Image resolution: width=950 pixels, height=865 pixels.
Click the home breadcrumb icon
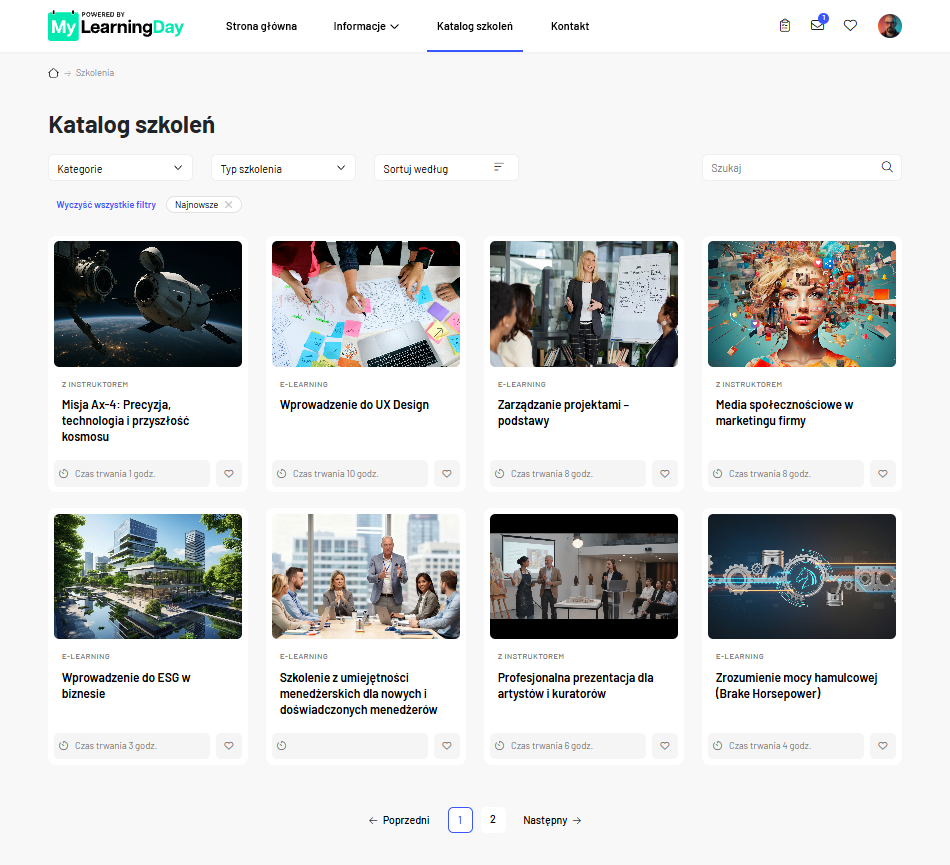[53, 73]
